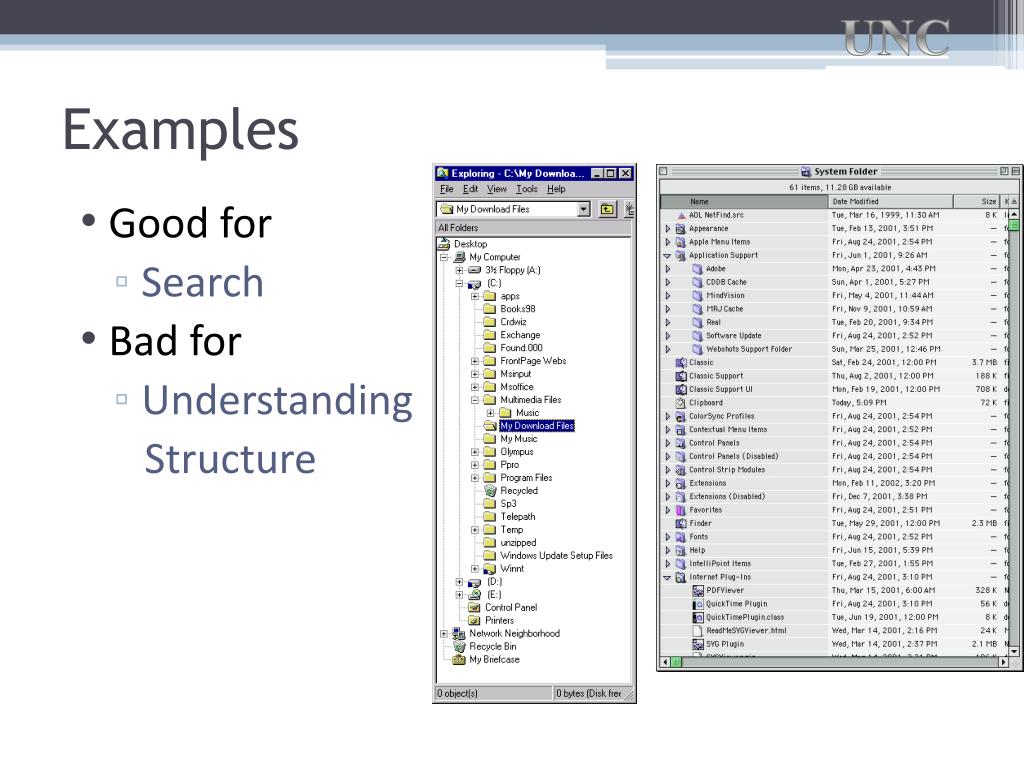Collapse the My Computer tree node
The height and width of the screenshot is (768, 1024).
coord(444,257)
